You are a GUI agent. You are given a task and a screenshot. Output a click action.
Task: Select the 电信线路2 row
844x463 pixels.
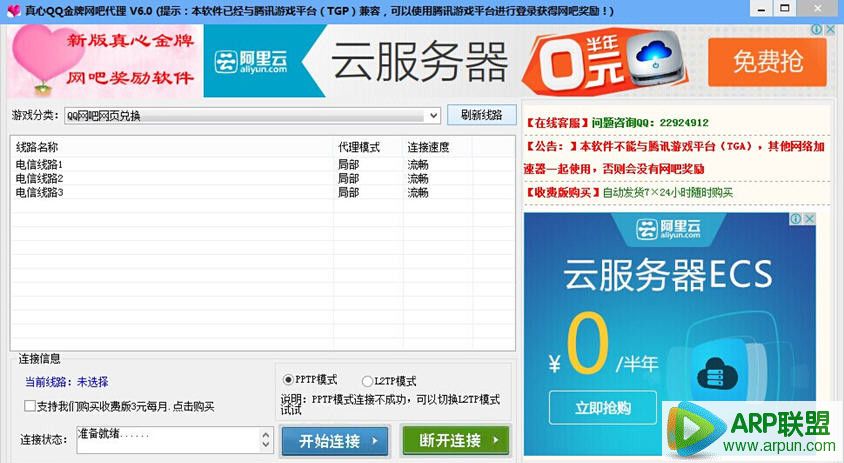point(262,178)
